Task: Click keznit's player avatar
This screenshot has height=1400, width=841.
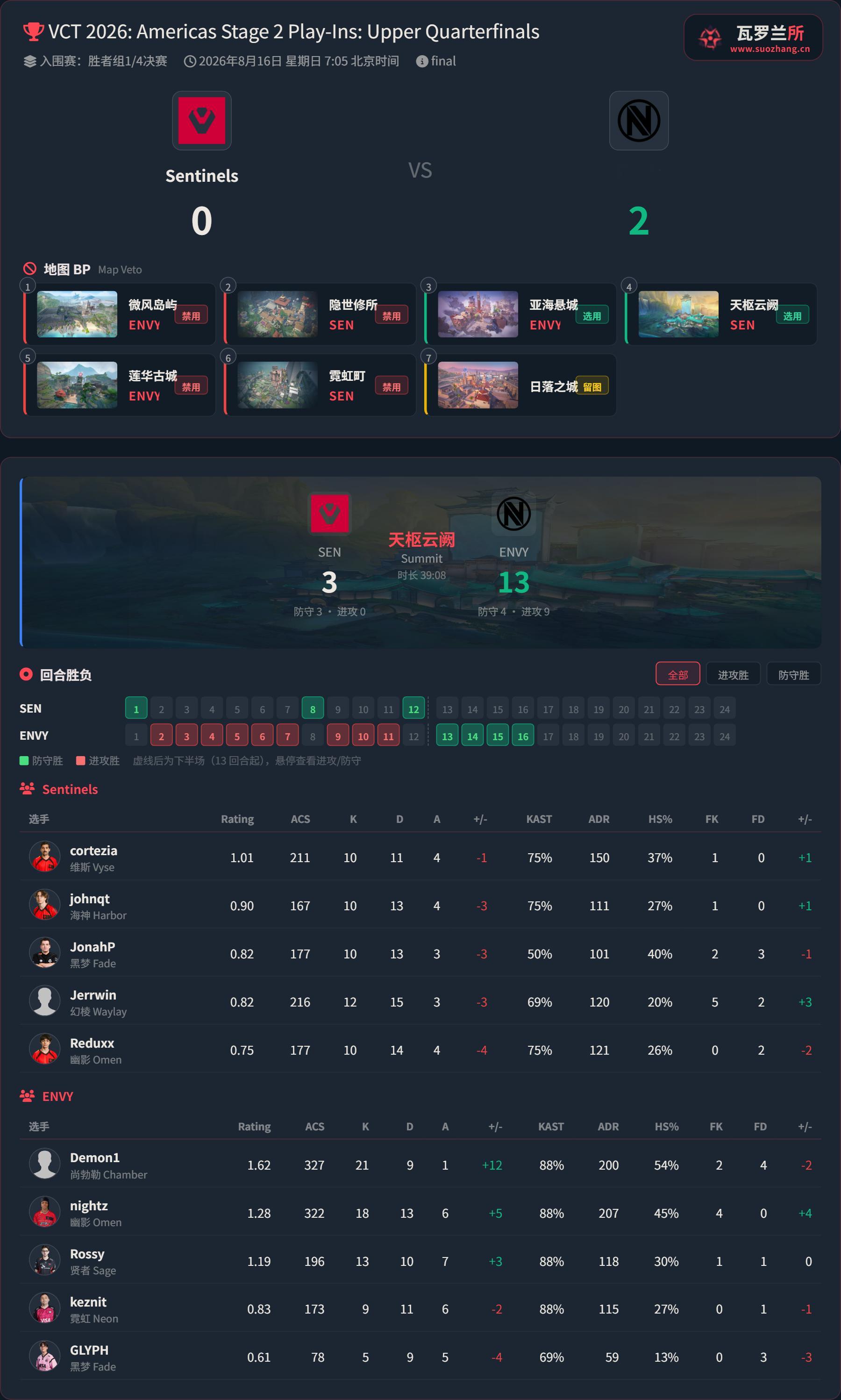Action: pyautogui.click(x=45, y=1308)
